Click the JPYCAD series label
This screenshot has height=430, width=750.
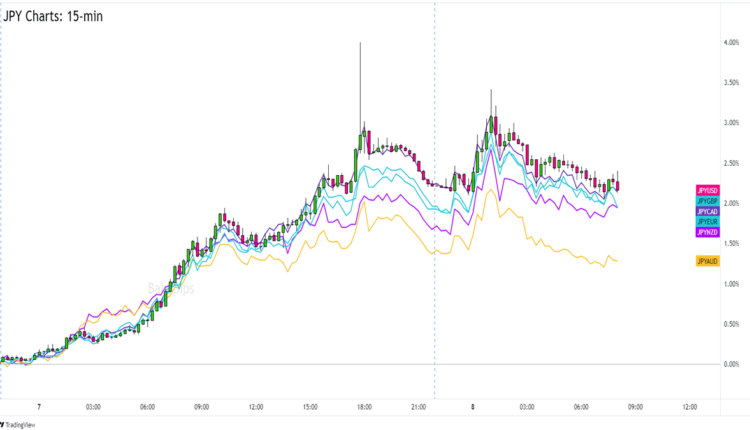click(x=707, y=212)
